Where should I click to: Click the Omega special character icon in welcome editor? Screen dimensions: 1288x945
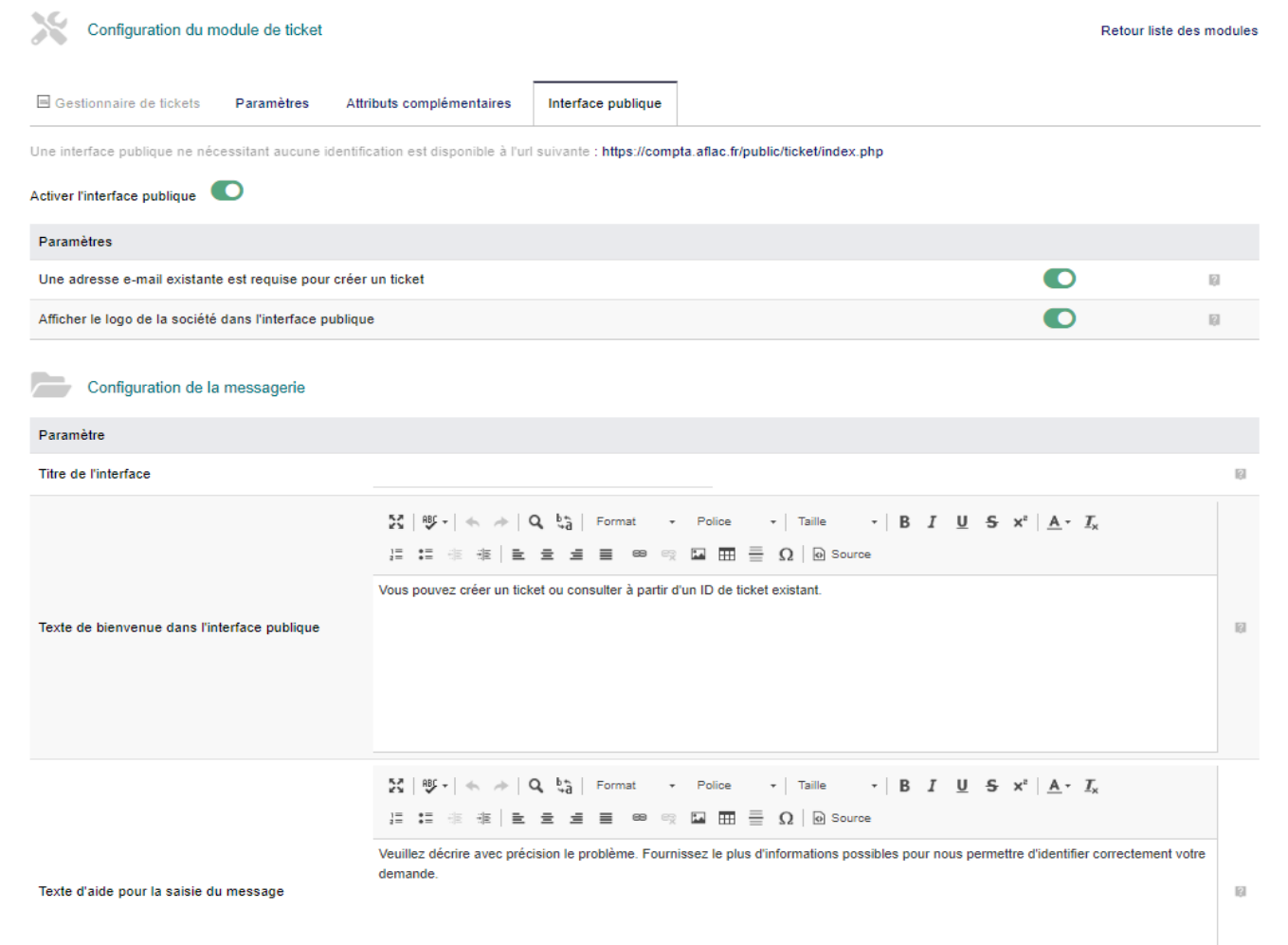click(786, 554)
